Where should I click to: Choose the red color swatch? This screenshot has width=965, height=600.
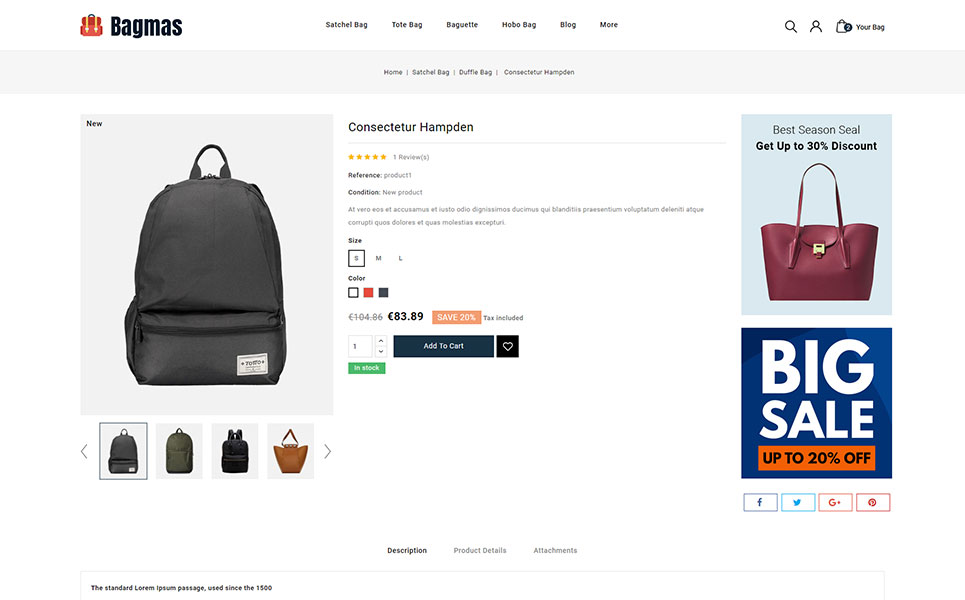pyautogui.click(x=368, y=293)
